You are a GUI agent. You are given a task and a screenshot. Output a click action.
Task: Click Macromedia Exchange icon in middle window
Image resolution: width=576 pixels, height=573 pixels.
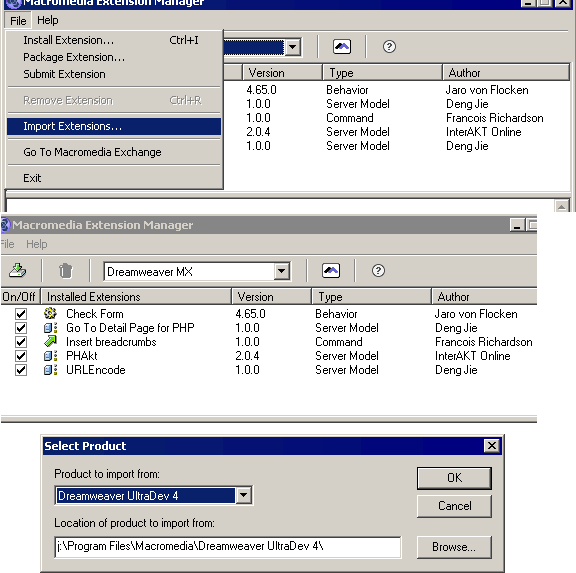click(331, 271)
